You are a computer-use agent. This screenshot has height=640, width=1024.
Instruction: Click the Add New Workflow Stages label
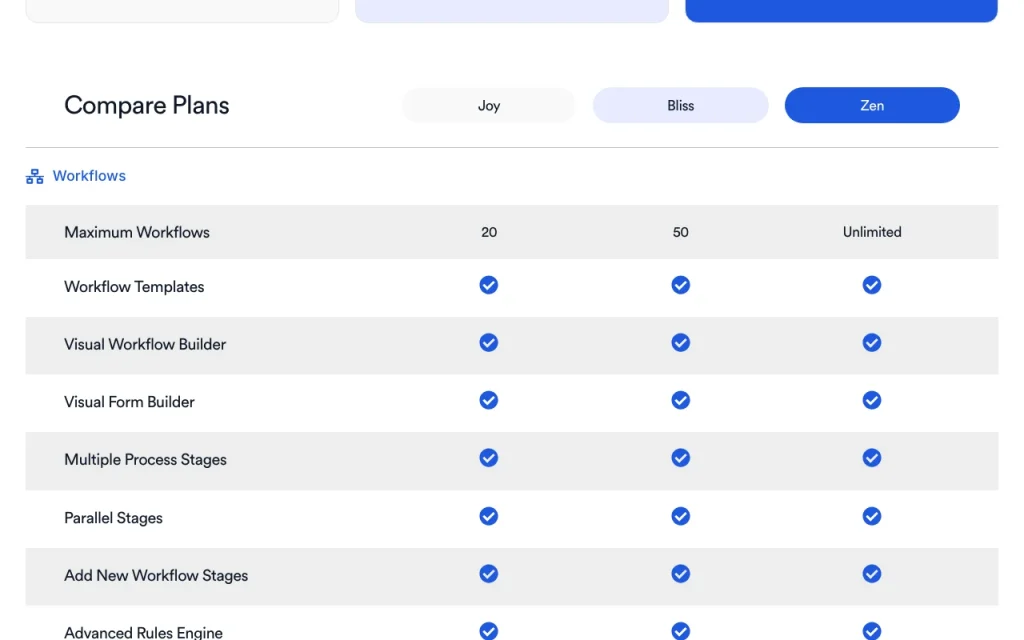156,575
